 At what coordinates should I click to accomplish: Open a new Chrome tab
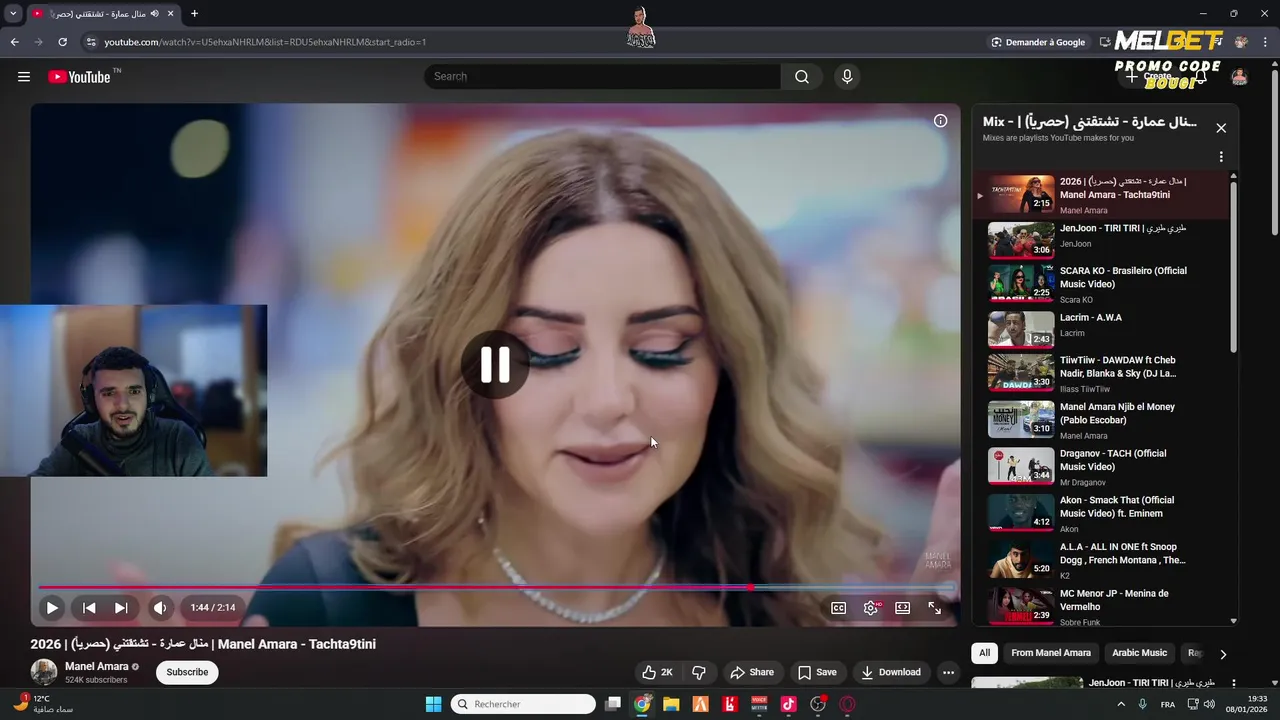pyautogui.click(x=194, y=14)
